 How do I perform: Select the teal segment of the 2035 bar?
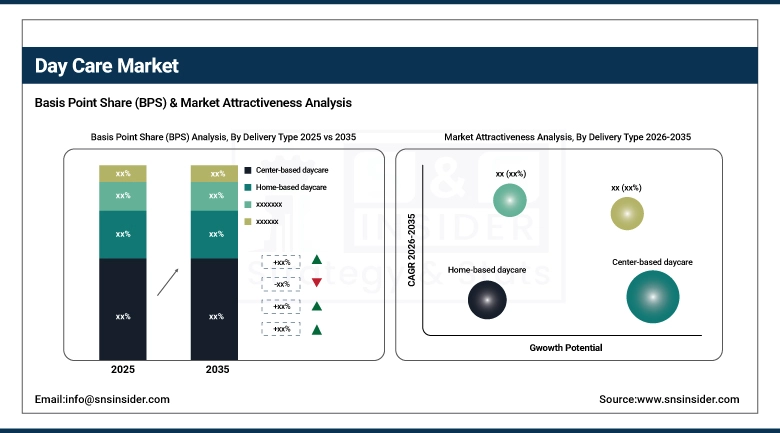click(x=215, y=235)
